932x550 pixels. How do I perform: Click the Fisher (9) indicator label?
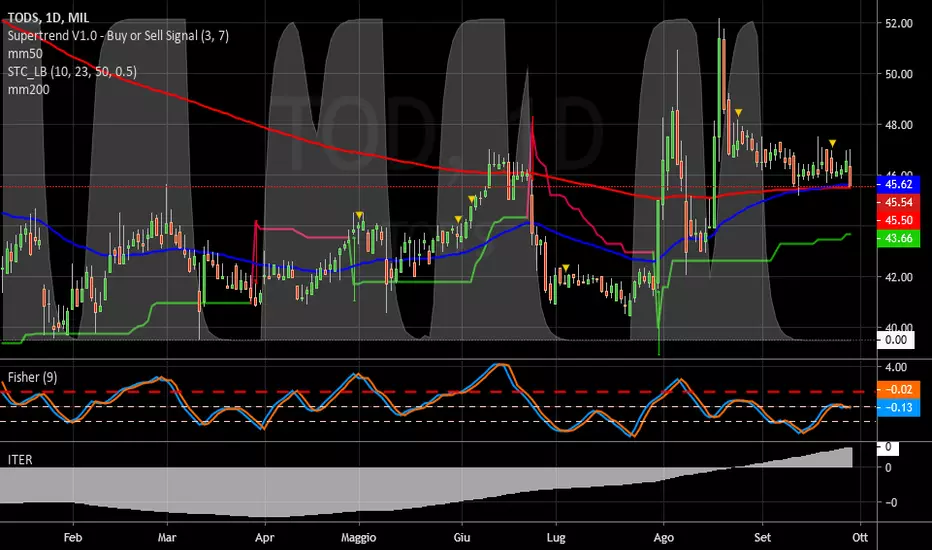[x=32, y=377]
